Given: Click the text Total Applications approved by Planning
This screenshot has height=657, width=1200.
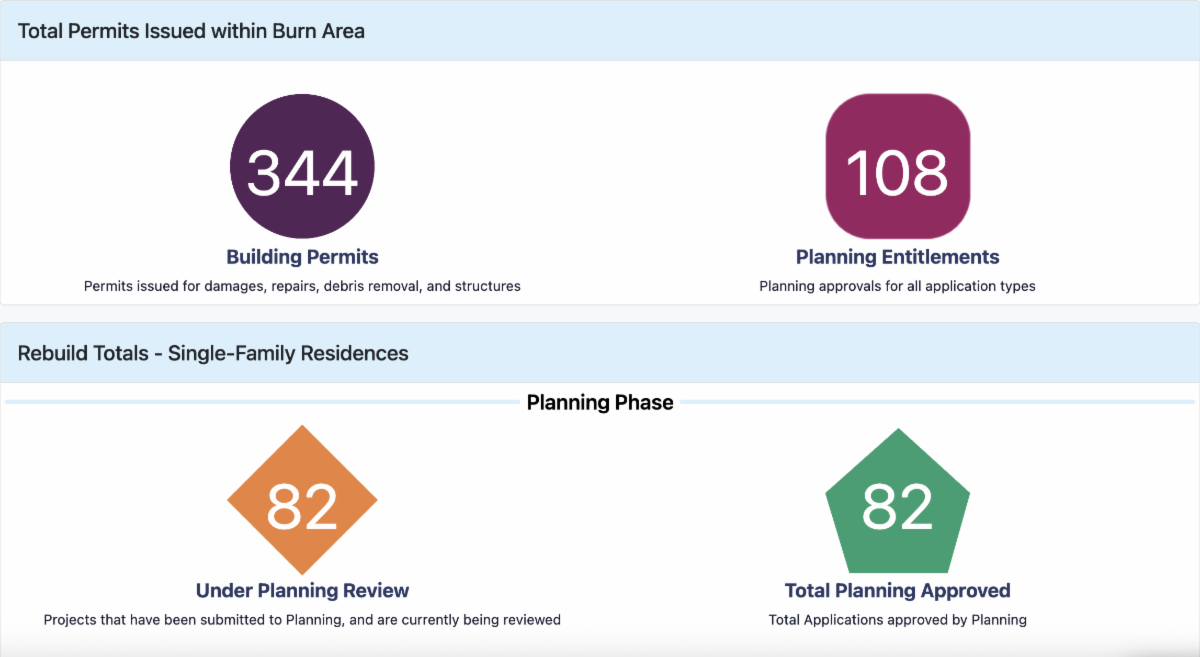Looking at the screenshot, I should [x=897, y=619].
